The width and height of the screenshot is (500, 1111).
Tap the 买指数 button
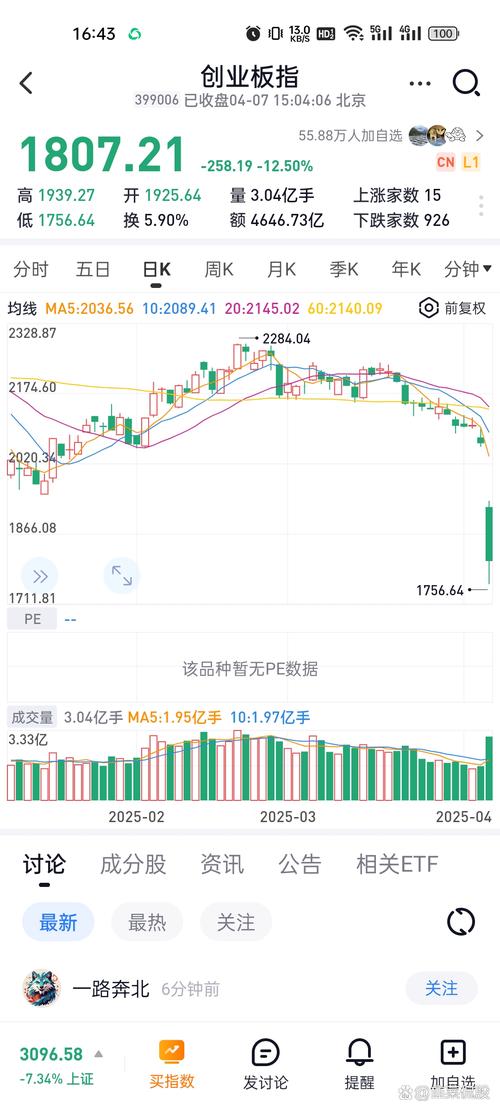(x=172, y=1064)
